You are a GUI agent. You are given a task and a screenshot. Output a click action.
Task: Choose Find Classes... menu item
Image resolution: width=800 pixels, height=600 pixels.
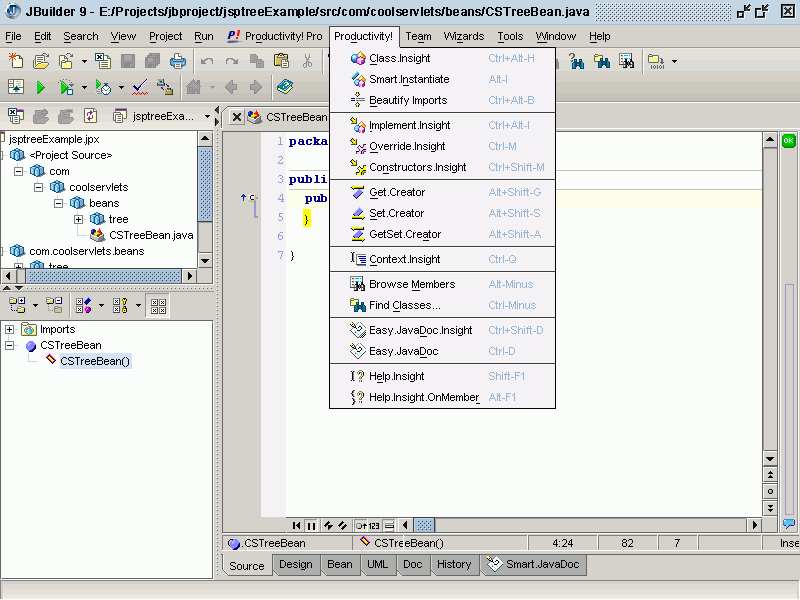coord(442,305)
